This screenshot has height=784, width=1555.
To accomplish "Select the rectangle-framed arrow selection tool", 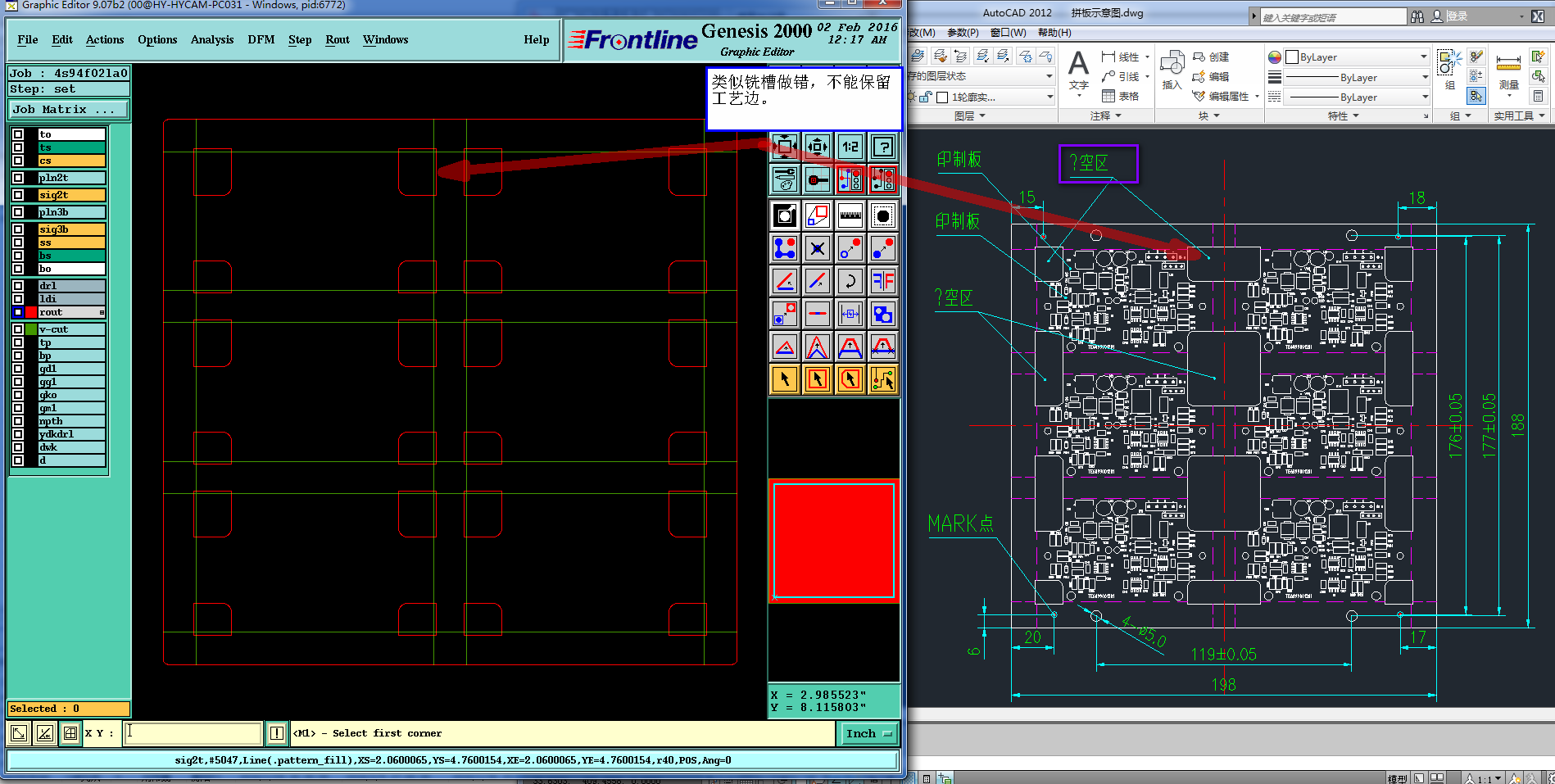I will pyautogui.click(x=818, y=379).
